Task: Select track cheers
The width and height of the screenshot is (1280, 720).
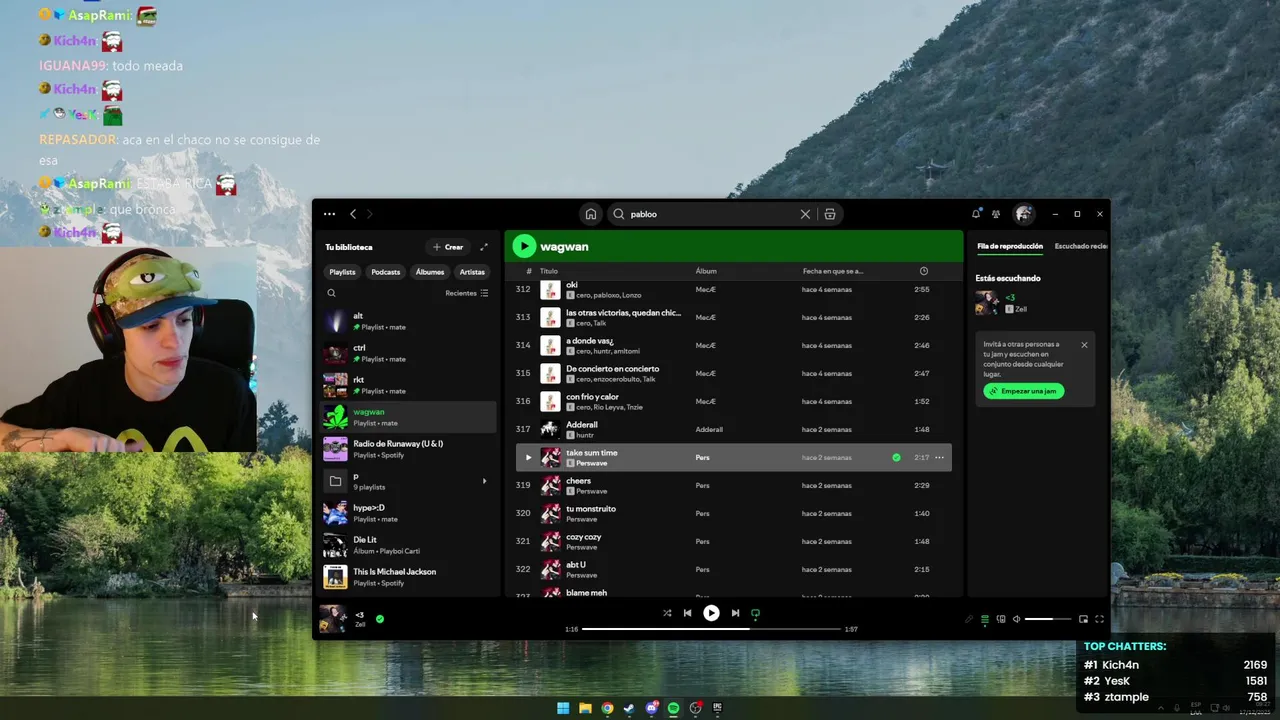Action: 733,485
